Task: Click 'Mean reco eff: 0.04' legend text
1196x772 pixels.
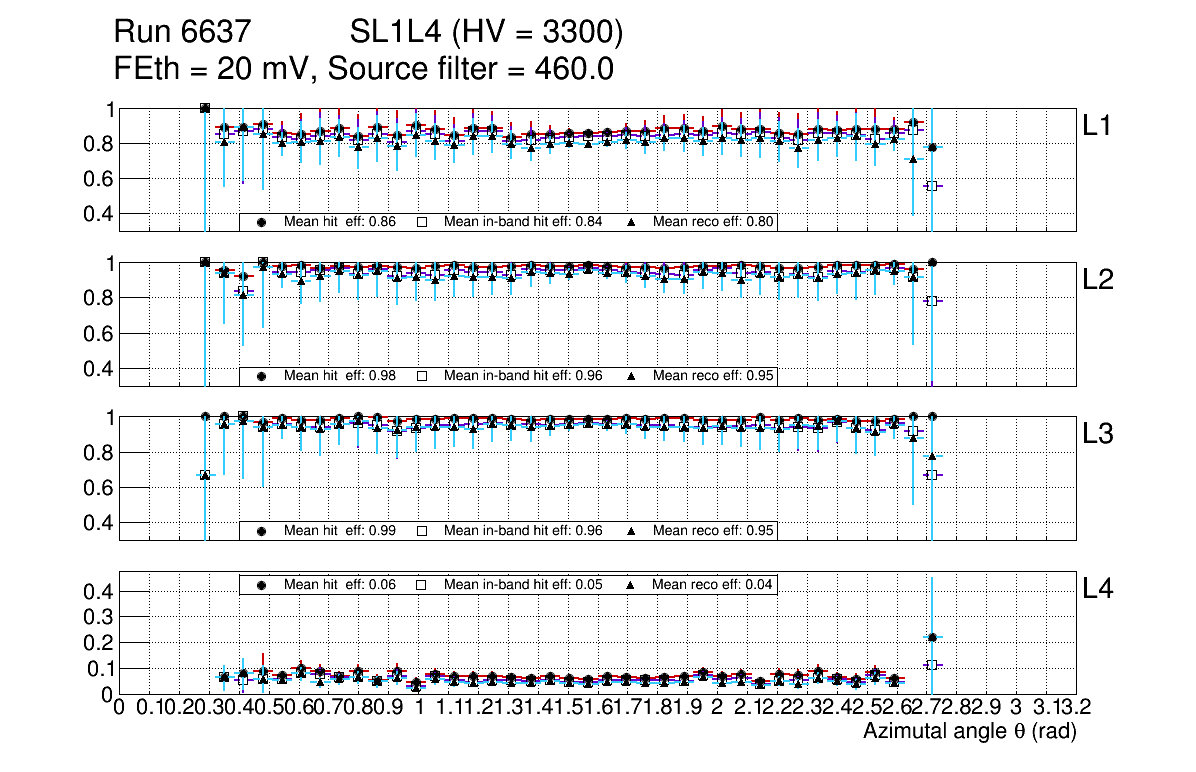Action: (713, 584)
